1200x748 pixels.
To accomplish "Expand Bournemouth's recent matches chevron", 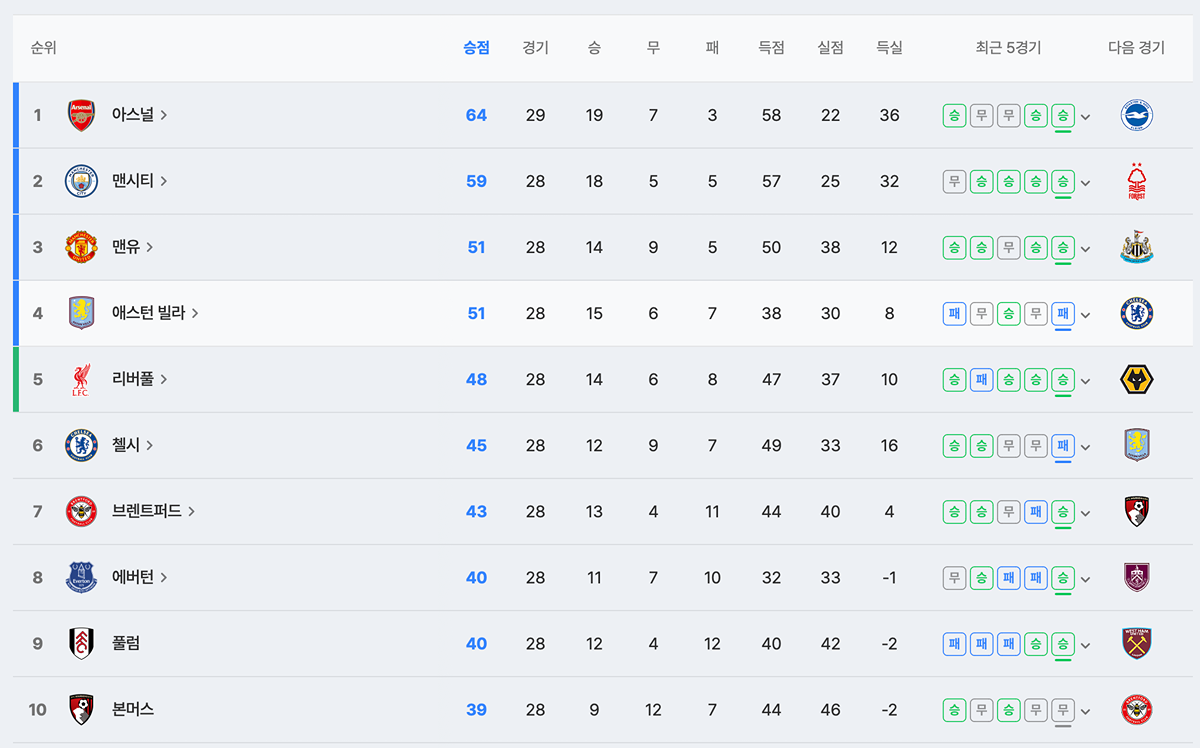I will tap(1086, 711).
